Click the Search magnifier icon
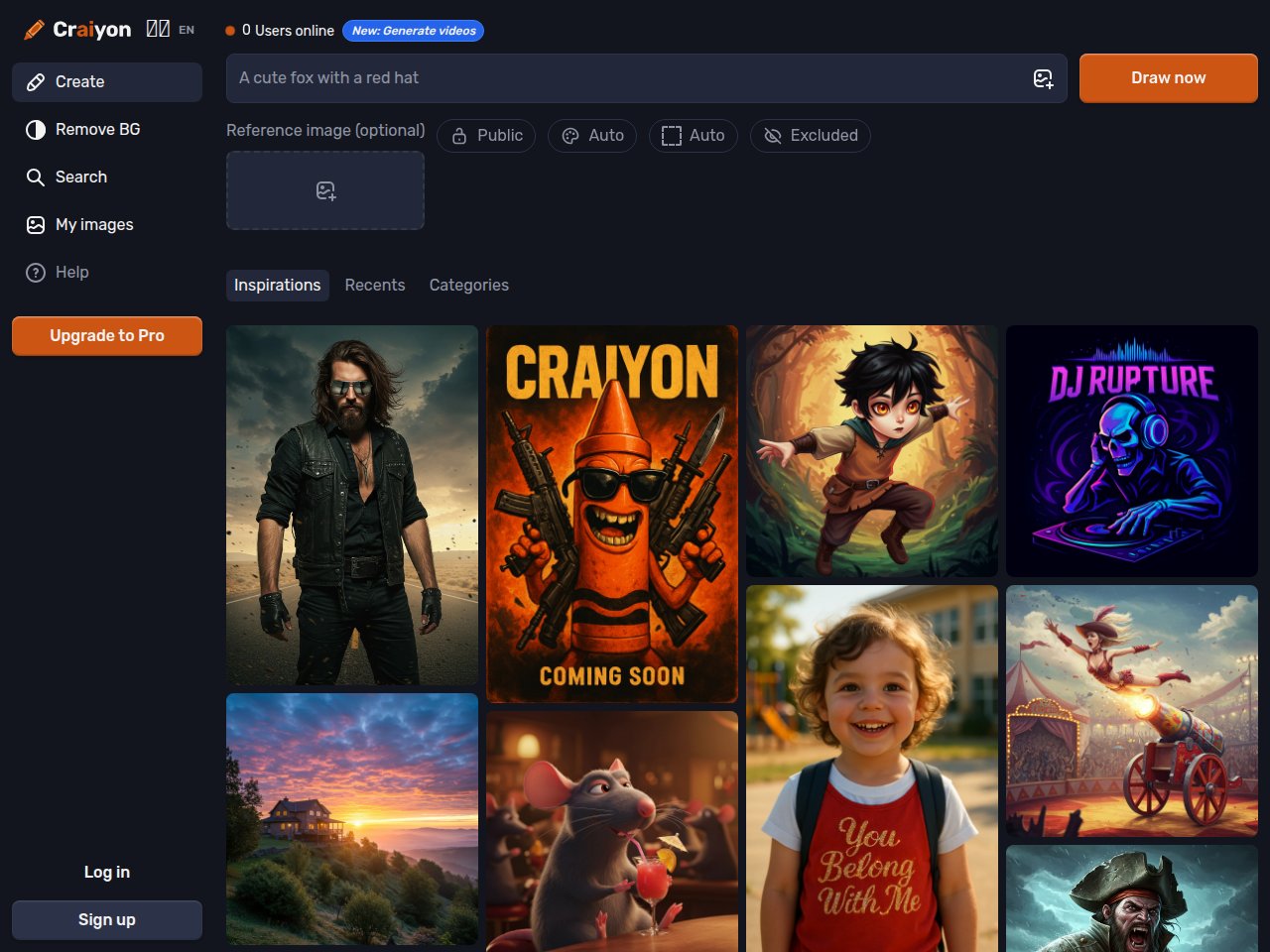 click(x=36, y=178)
